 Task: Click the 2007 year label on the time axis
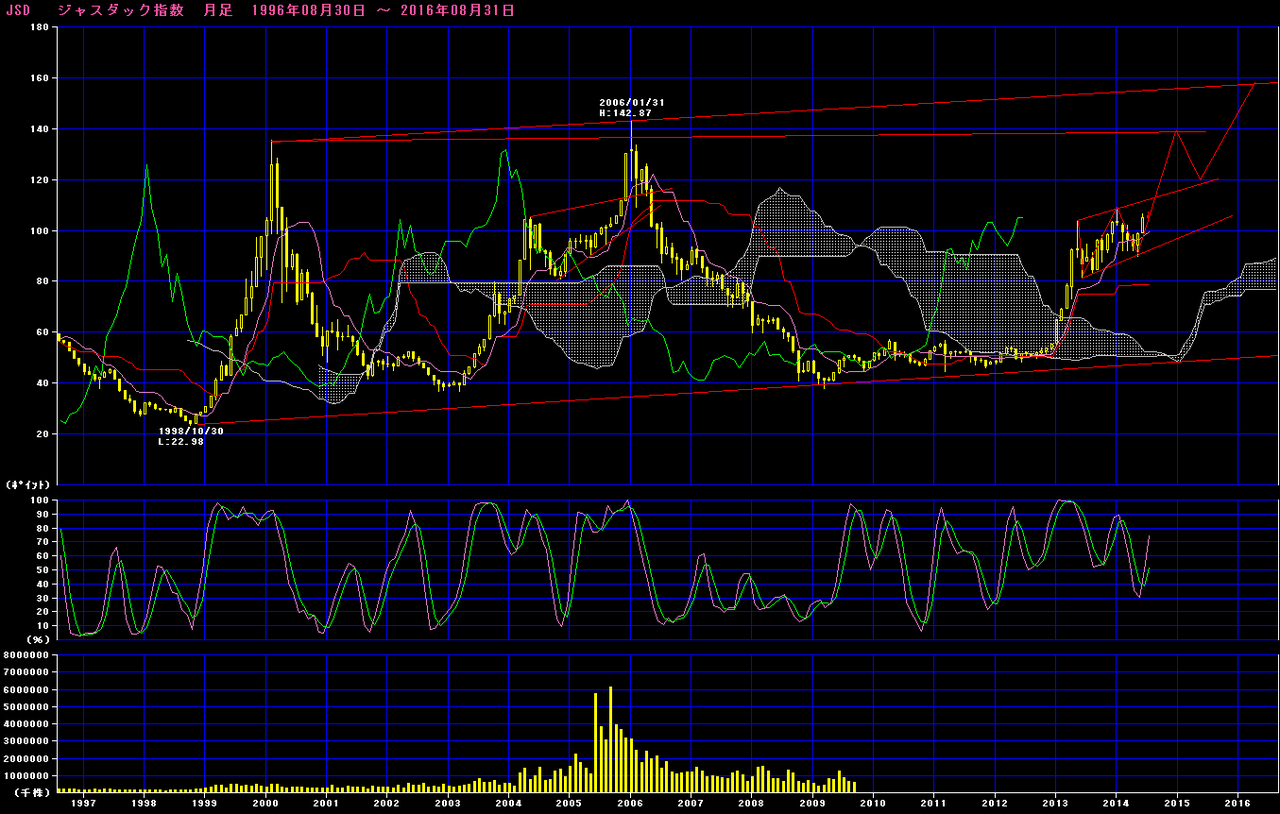[691, 802]
